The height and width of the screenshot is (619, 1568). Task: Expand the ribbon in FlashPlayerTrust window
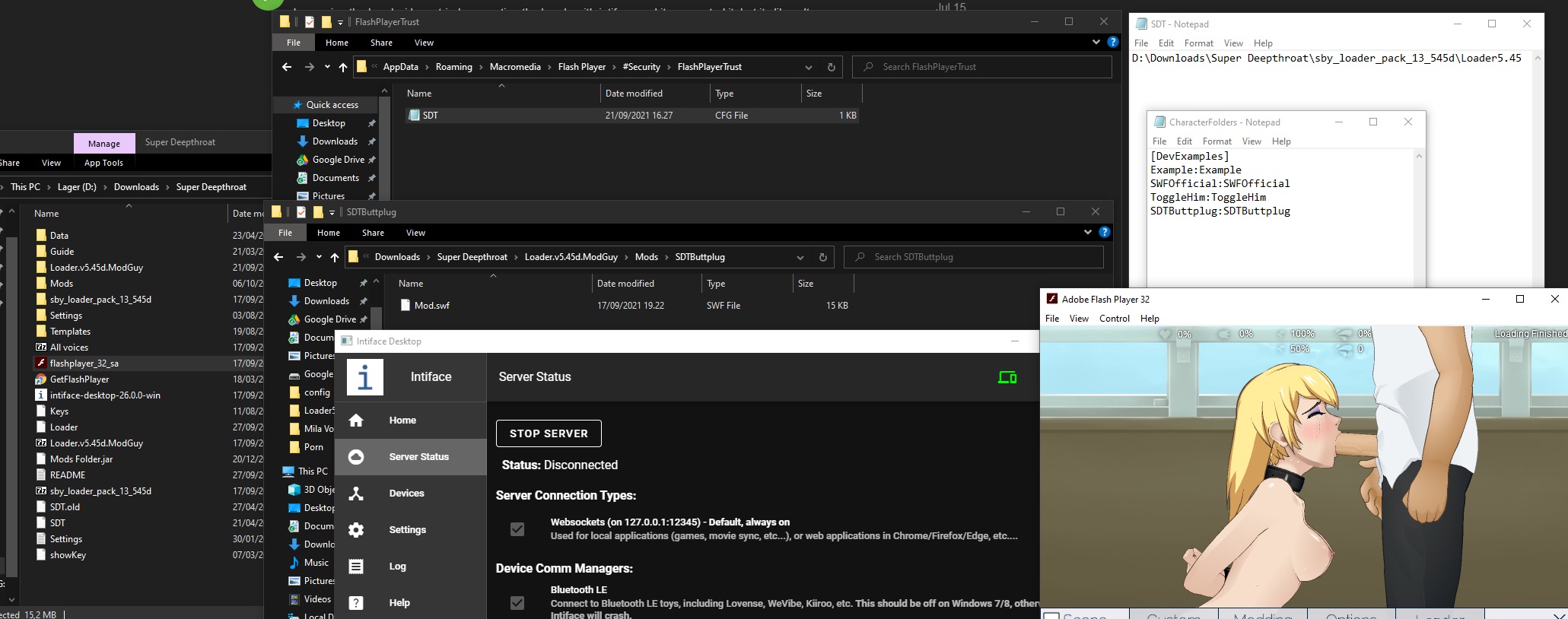1096,43
